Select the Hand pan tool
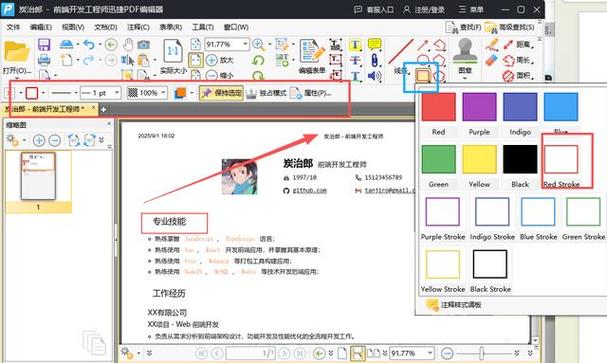This screenshot has width=607, height=363. click(x=128, y=45)
